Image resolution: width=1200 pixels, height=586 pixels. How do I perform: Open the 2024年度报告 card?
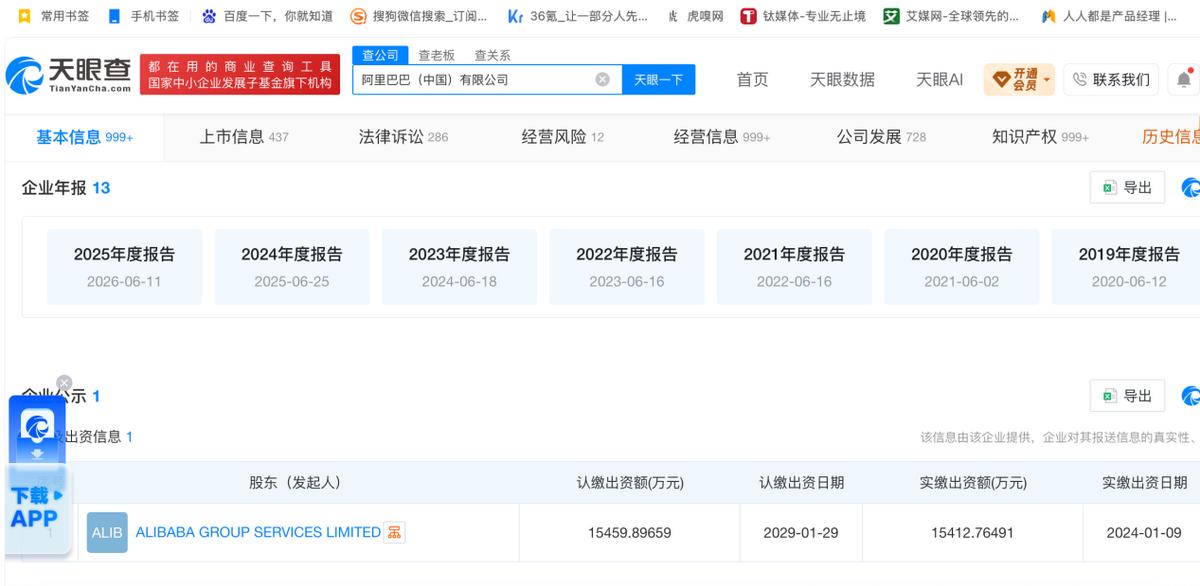tap(292, 267)
